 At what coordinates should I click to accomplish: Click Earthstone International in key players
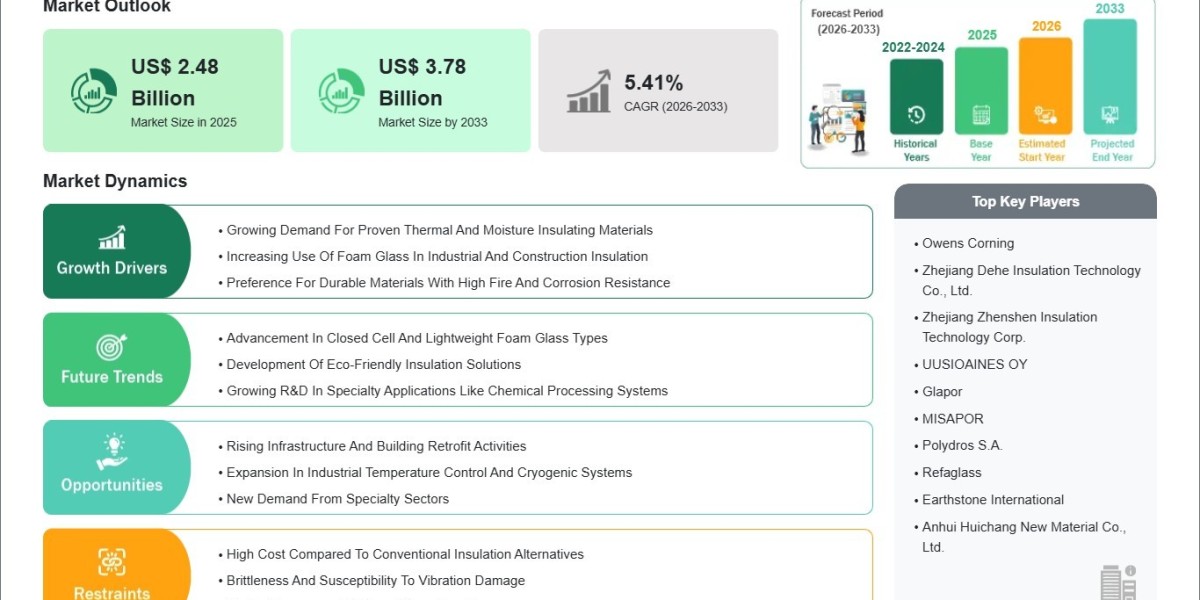coord(993,499)
